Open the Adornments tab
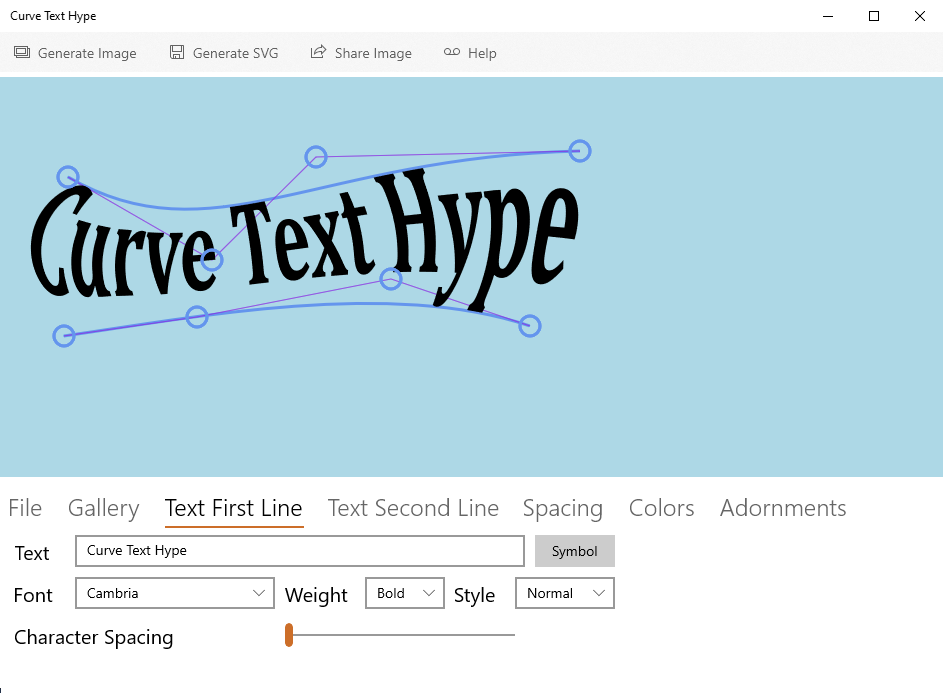 783,508
